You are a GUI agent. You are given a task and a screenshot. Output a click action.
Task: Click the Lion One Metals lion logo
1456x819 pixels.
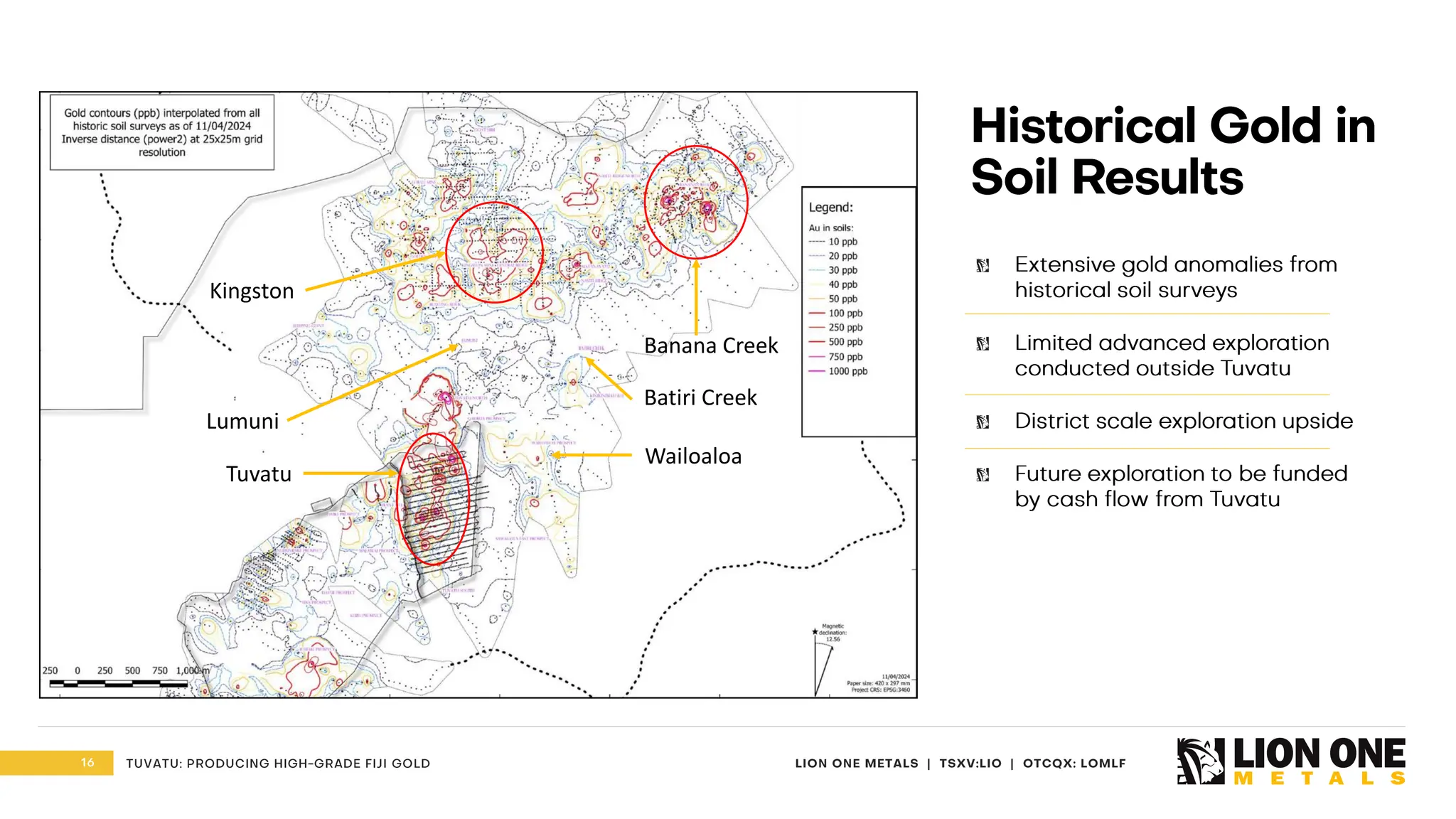pyautogui.click(x=1200, y=761)
